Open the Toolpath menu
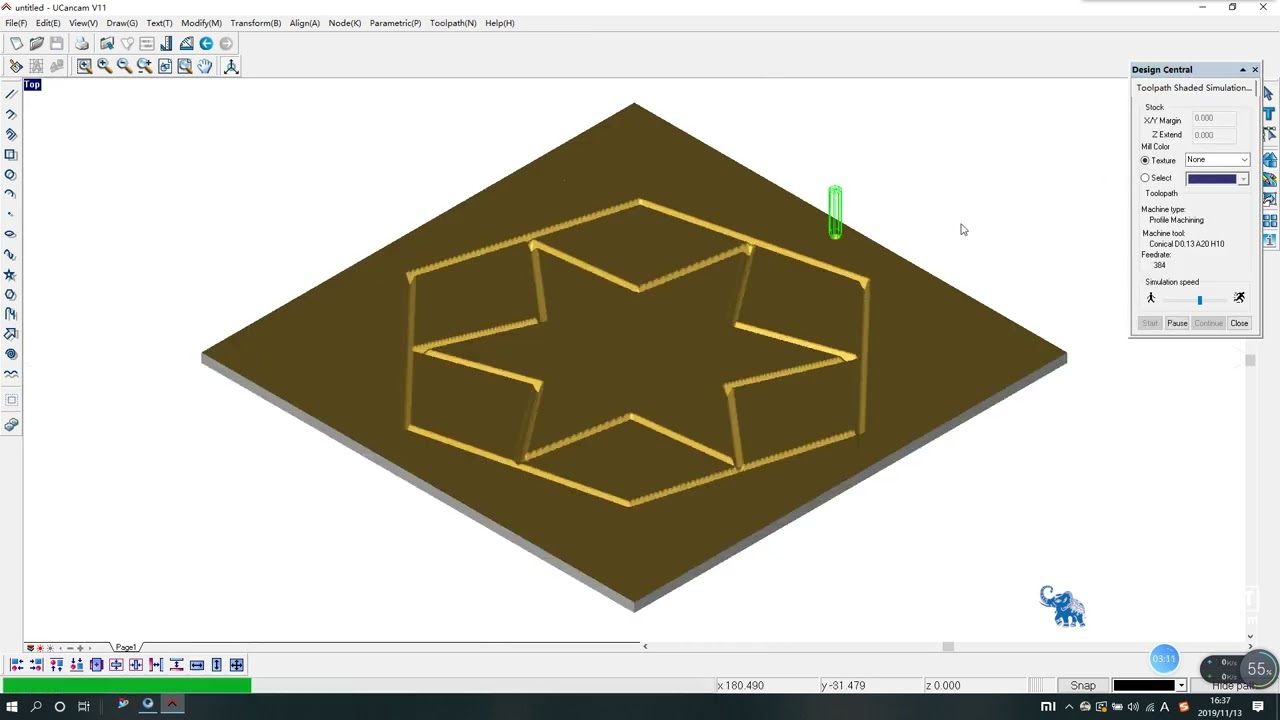This screenshot has width=1280, height=720. [453, 23]
